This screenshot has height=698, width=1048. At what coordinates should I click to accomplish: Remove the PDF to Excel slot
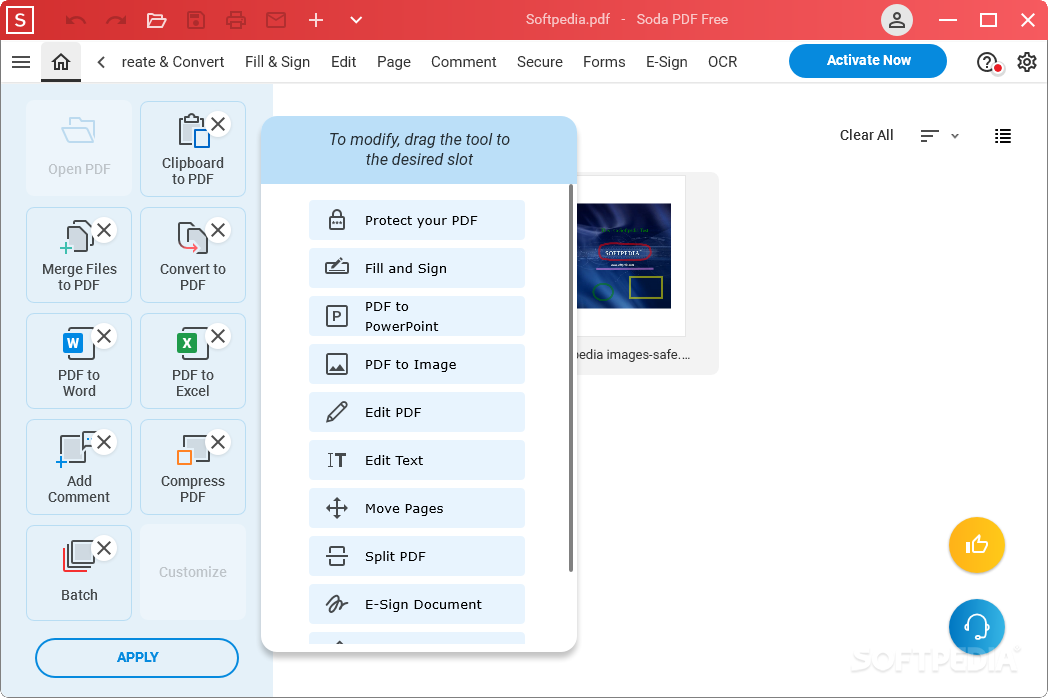[x=218, y=336]
